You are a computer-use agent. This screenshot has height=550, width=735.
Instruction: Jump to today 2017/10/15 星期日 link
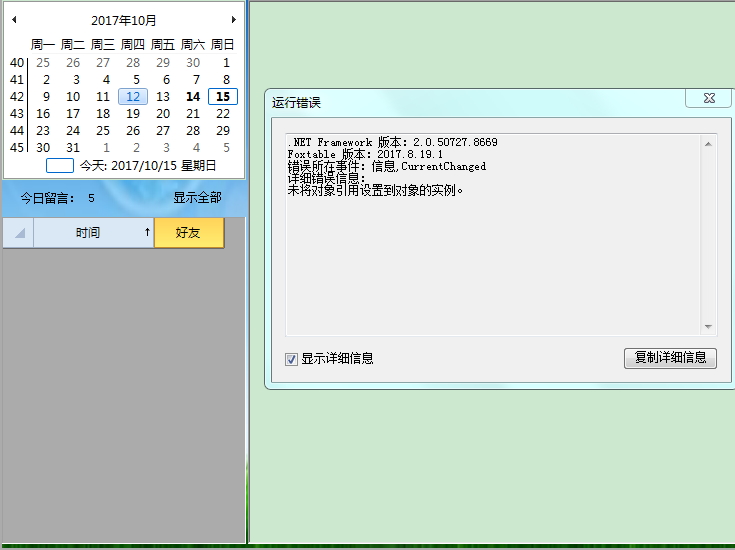tap(148, 166)
